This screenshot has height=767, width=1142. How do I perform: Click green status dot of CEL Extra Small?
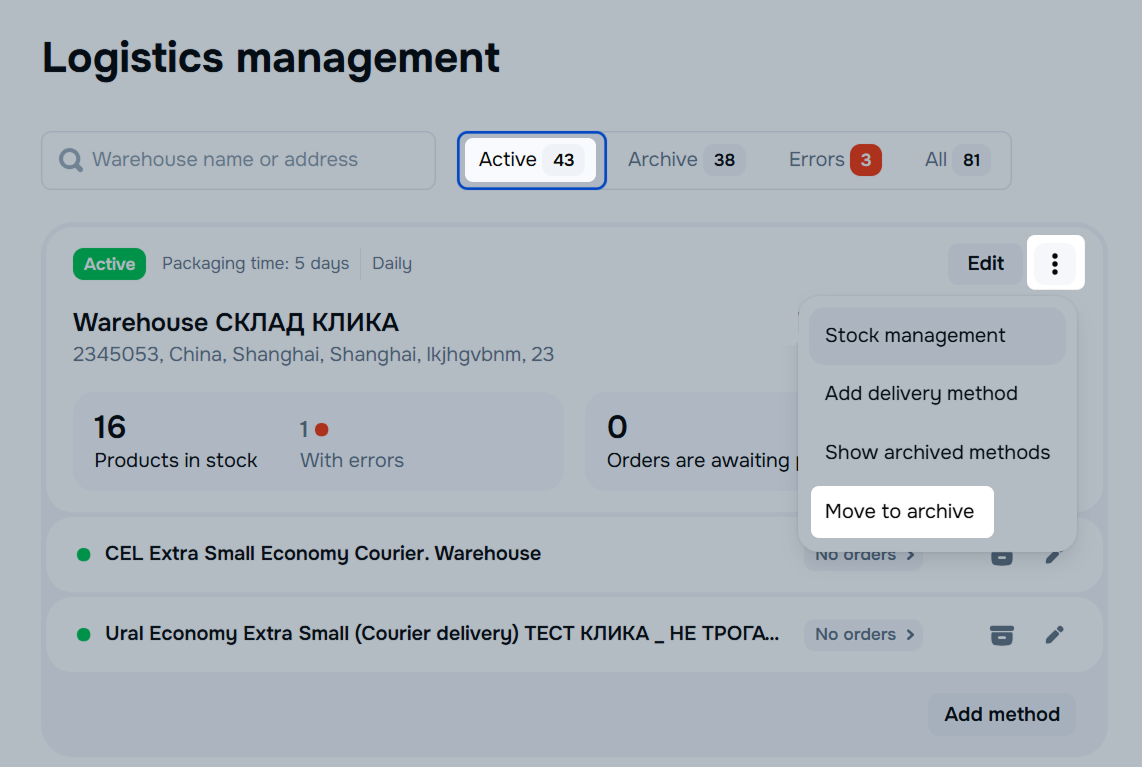[x=84, y=554]
